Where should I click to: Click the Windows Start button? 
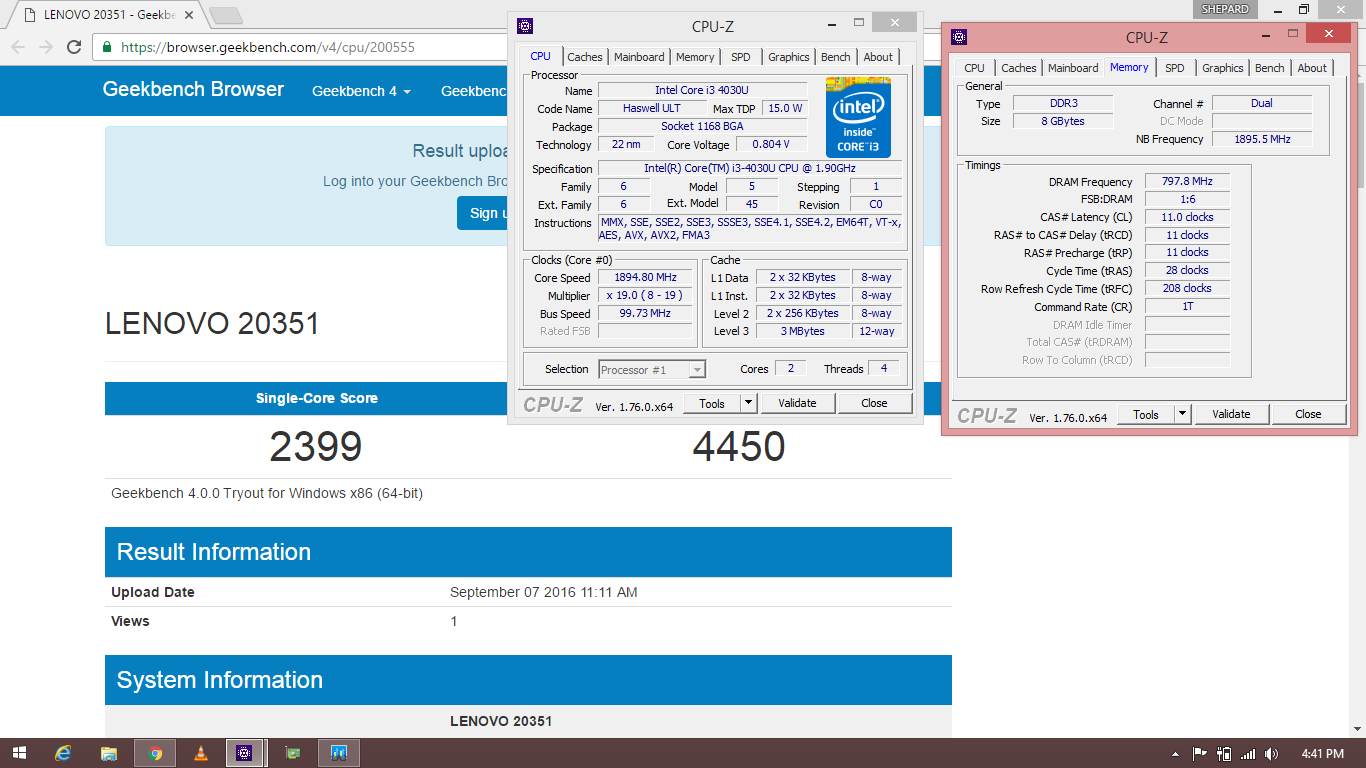coord(19,753)
